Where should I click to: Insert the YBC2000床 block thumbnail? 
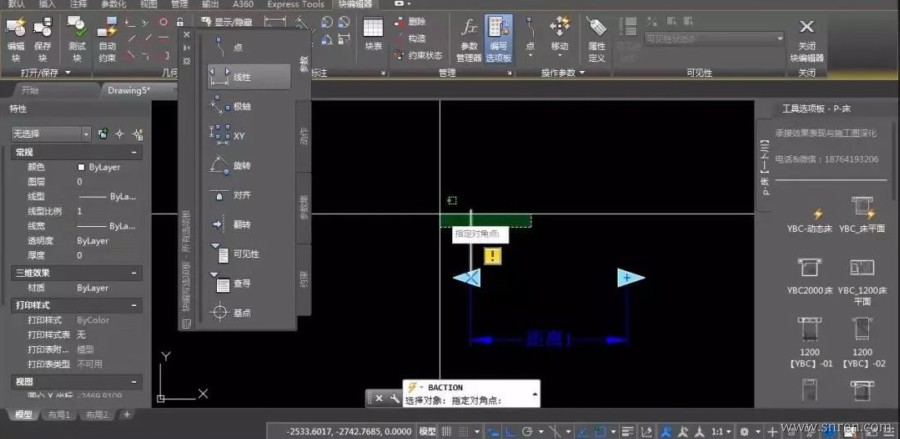pyautogui.click(x=809, y=276)
